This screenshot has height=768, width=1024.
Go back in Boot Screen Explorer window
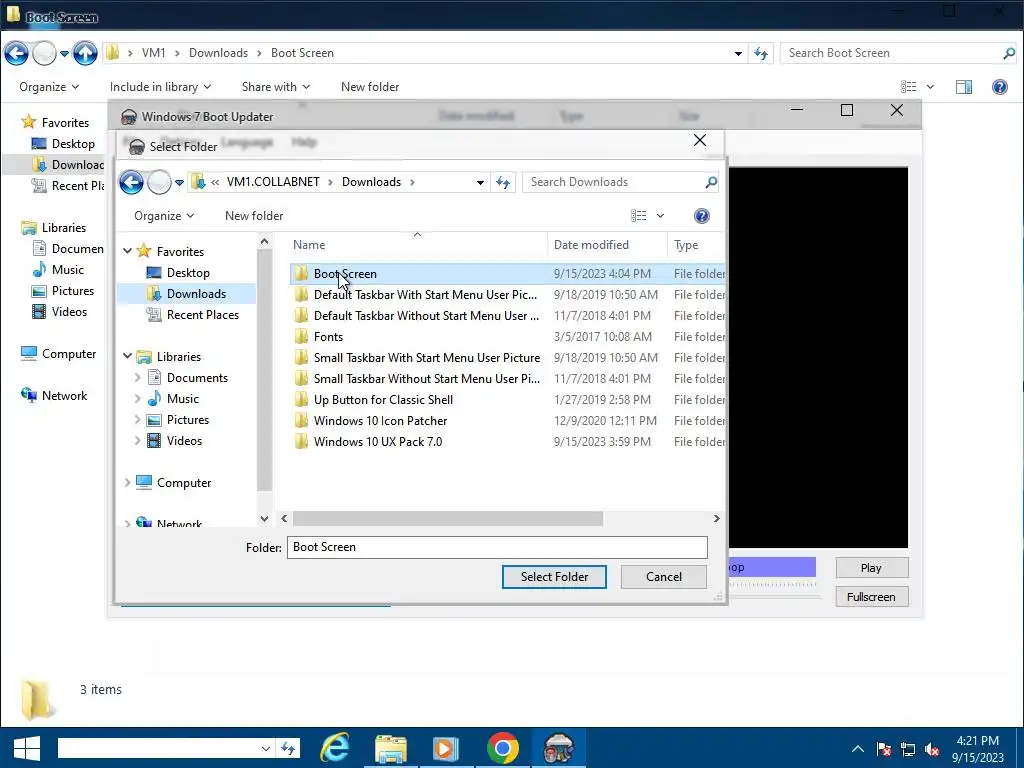(x=16, y=54)
